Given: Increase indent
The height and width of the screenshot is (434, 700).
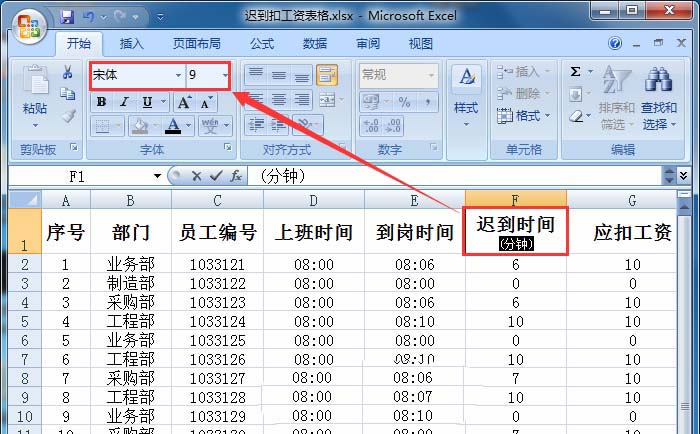Looking at the screenshot, I should [x=279, y=125].
